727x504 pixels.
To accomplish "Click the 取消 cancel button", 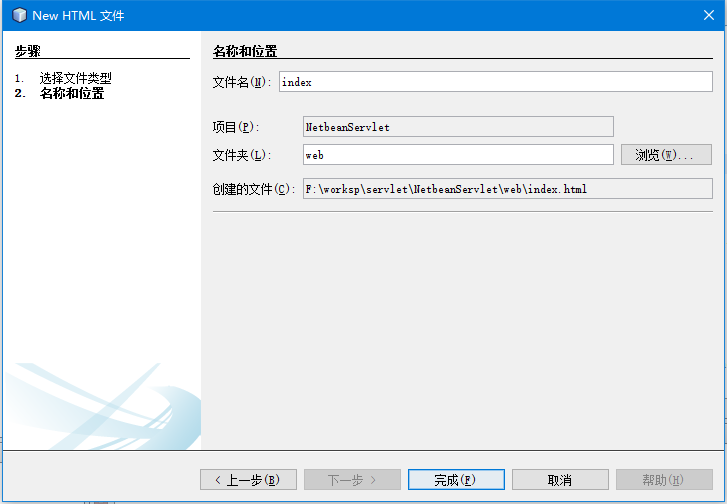I will (x=560, y=480).
